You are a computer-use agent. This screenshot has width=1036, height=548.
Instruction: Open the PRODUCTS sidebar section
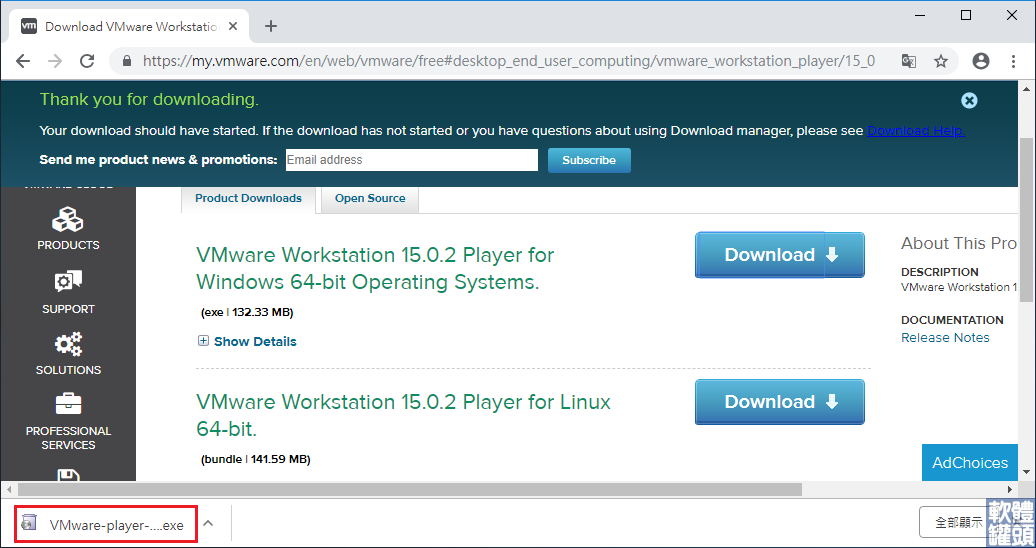[68, 228]
